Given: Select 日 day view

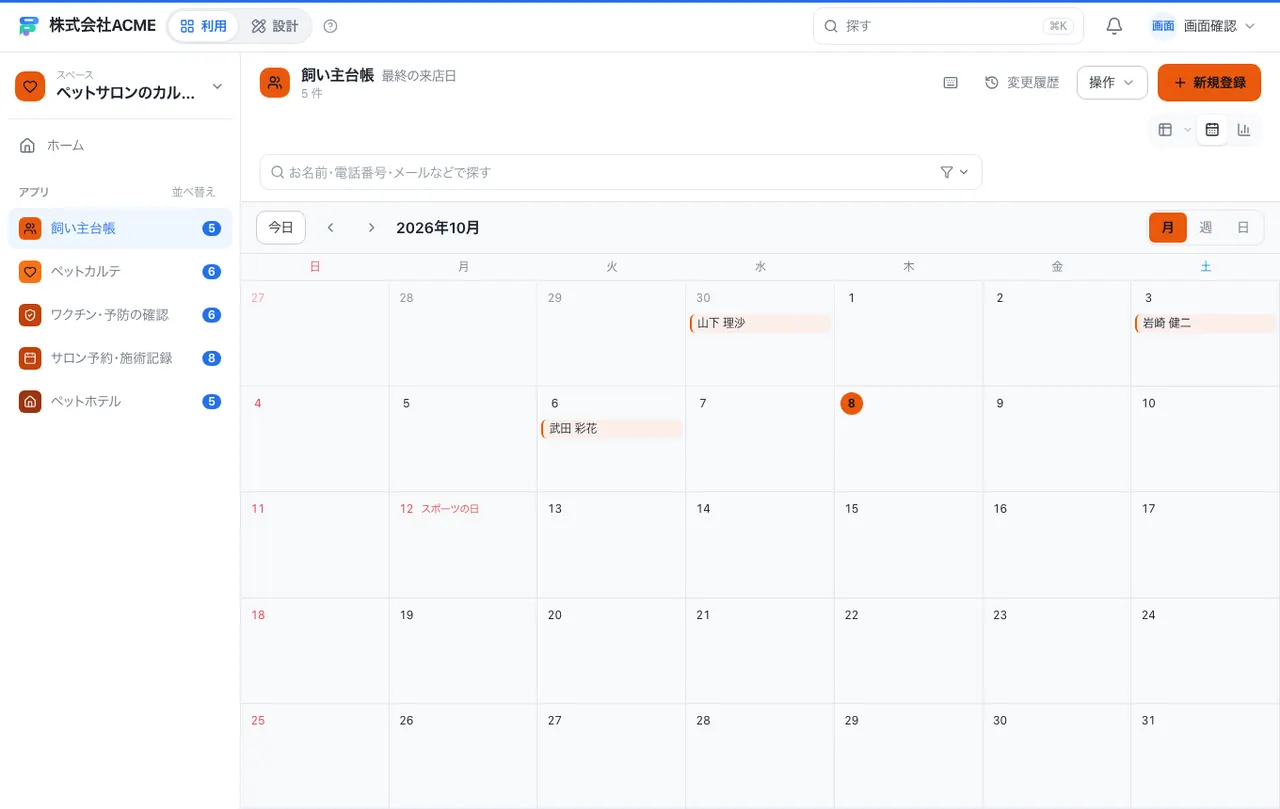Looking at the screenshot, I should pos(1243,228).
